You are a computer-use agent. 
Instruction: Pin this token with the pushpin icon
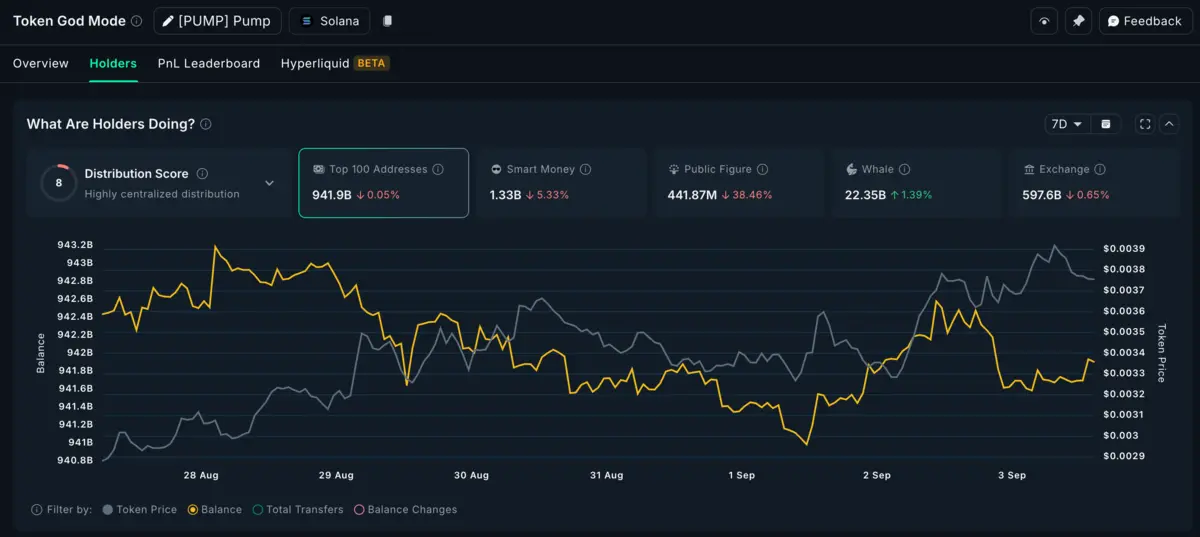(x=1077, y=21)
